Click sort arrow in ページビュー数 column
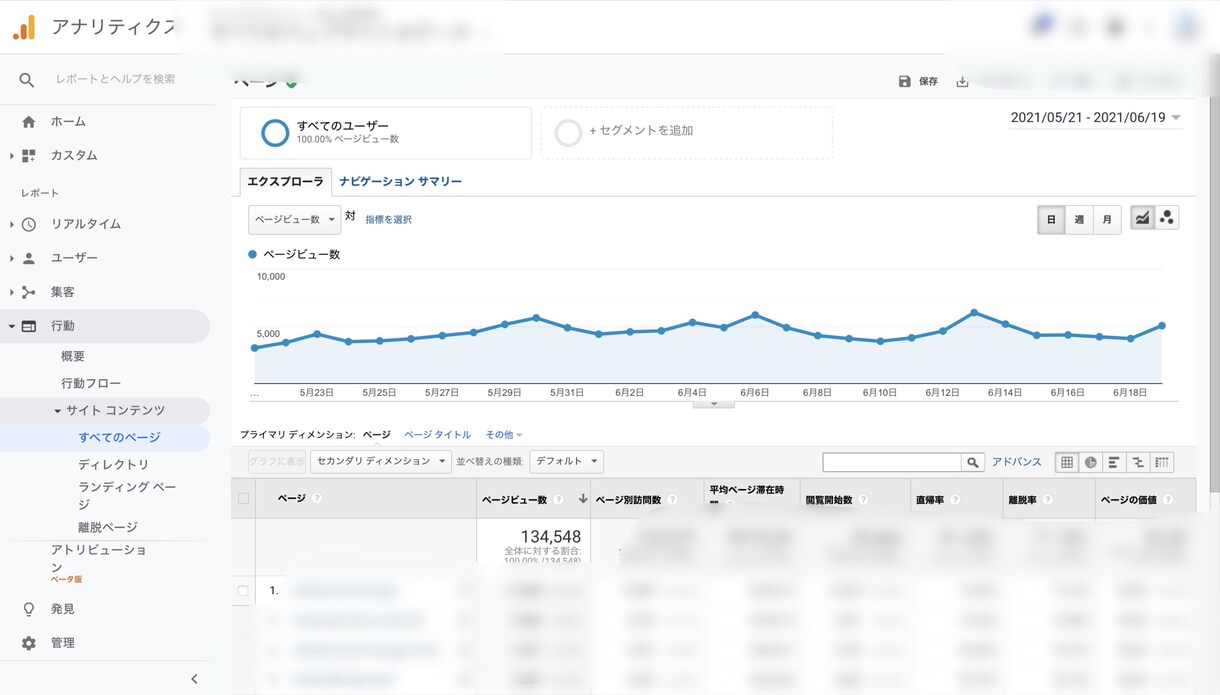This screenshot has height=695, width=1220. click(x=582, y=499)
